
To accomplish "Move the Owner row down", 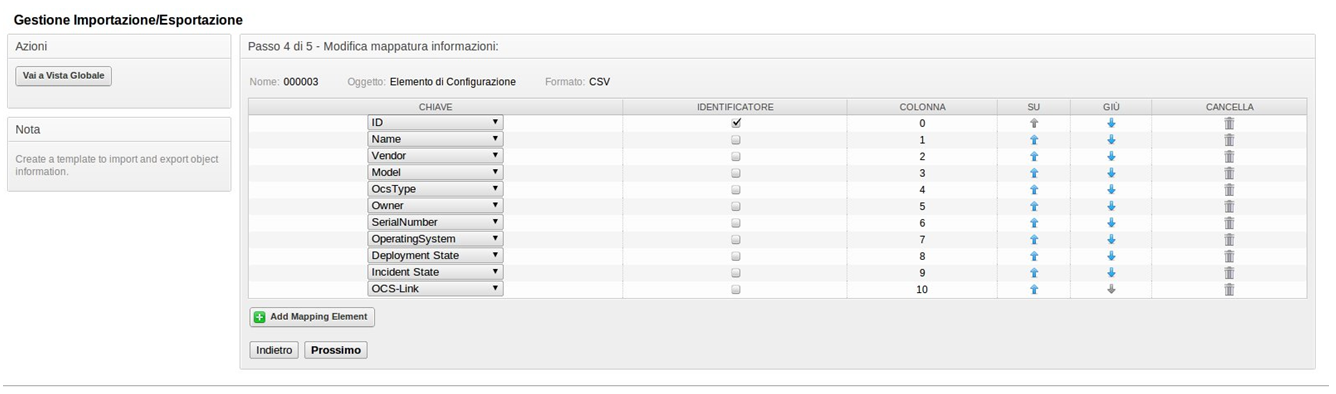I will (x=1111, y=206).
